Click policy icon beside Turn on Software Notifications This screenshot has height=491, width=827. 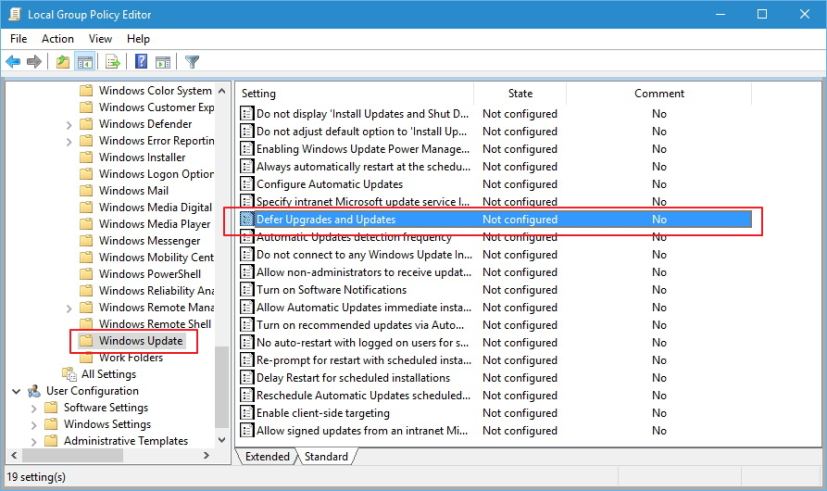click(246, 290)
